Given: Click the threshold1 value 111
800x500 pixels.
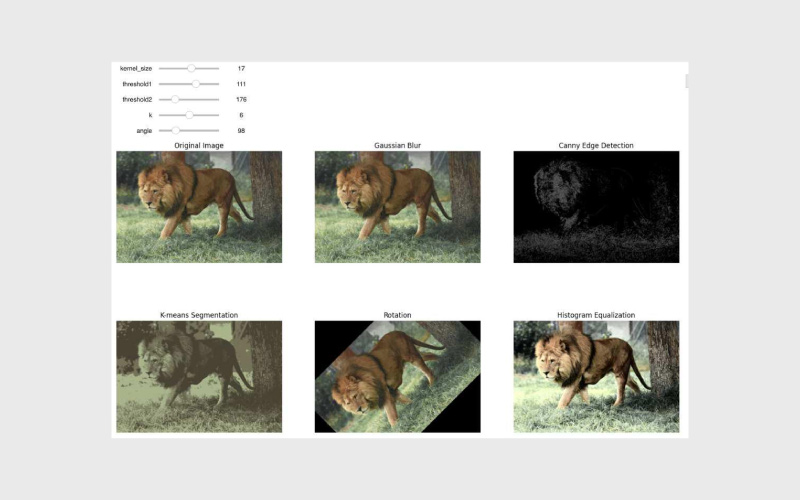Looking at the screenshot, I should tap(241, 84).
